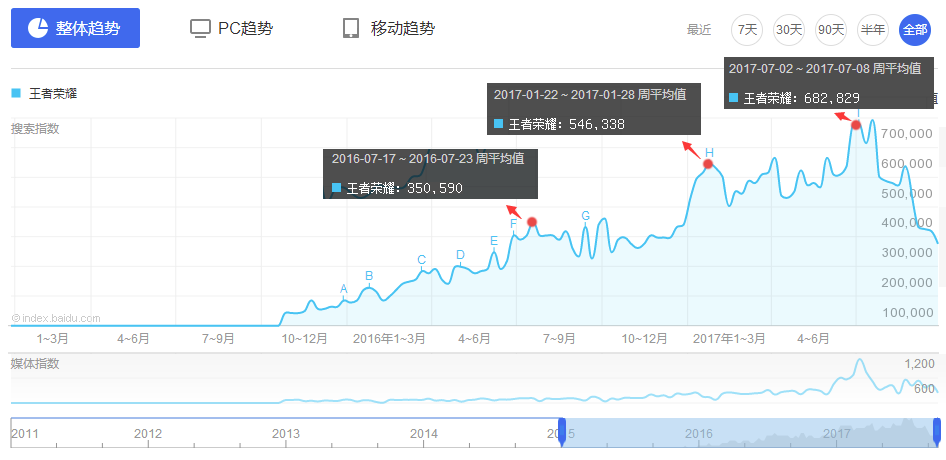Choose the 90天 time range
Viewport: 946px width, 460px height.
830,30
